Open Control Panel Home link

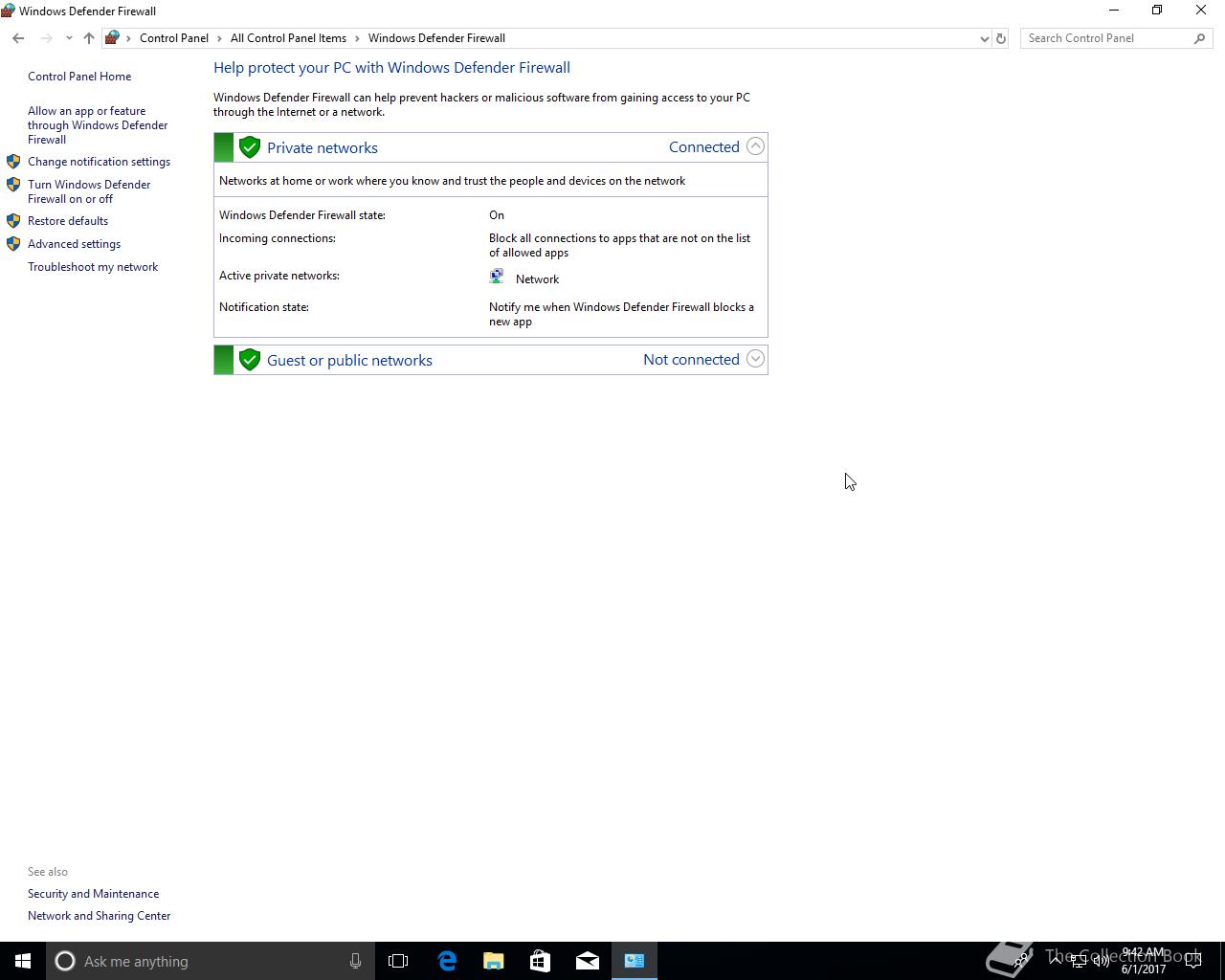pyautogui.click(x=79, y=77)
